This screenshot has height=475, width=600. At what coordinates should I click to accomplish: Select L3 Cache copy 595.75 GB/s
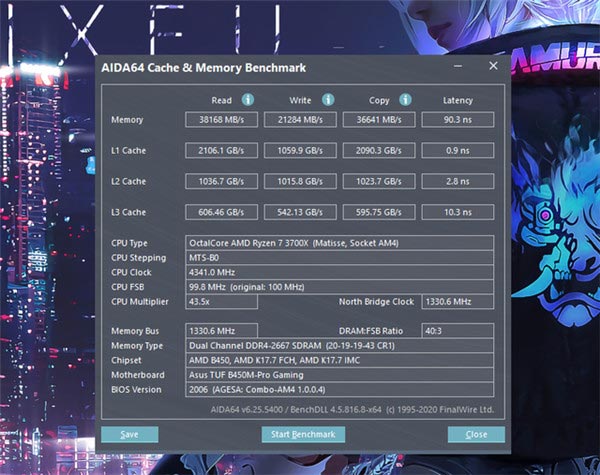pyautogui.click(x=379, y=212)
